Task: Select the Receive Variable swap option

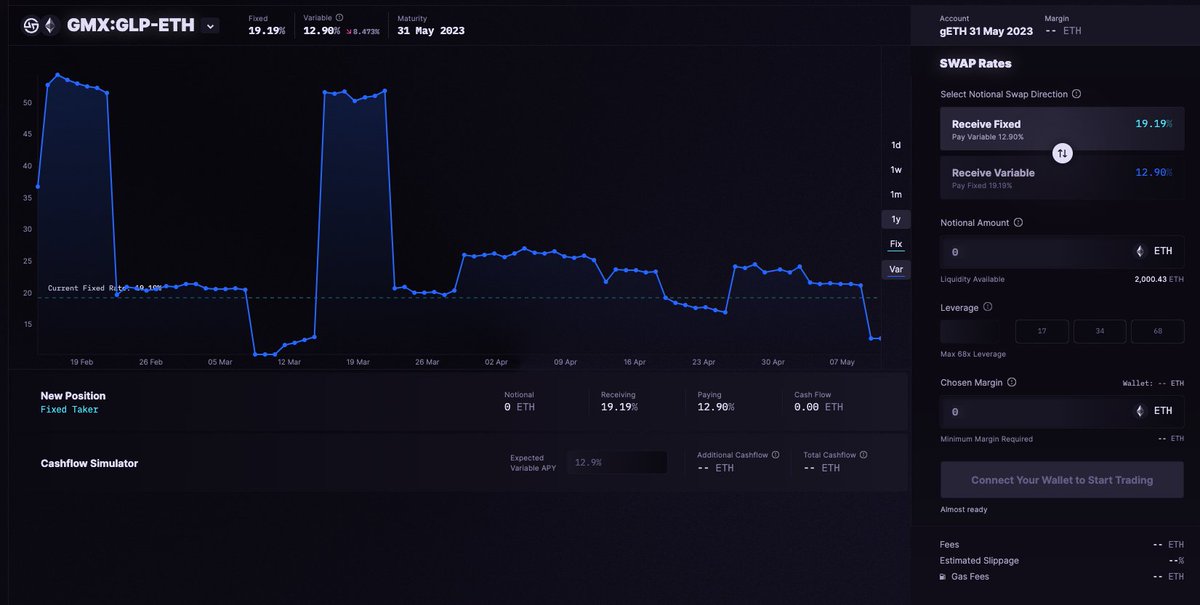Action: 1062,177
